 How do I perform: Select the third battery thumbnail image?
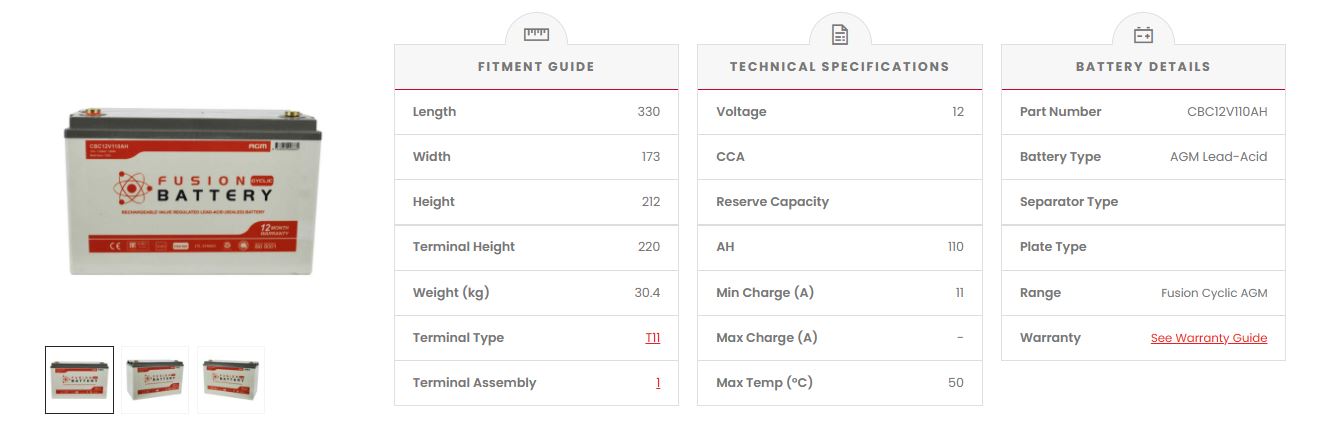(x=231, y=380)
